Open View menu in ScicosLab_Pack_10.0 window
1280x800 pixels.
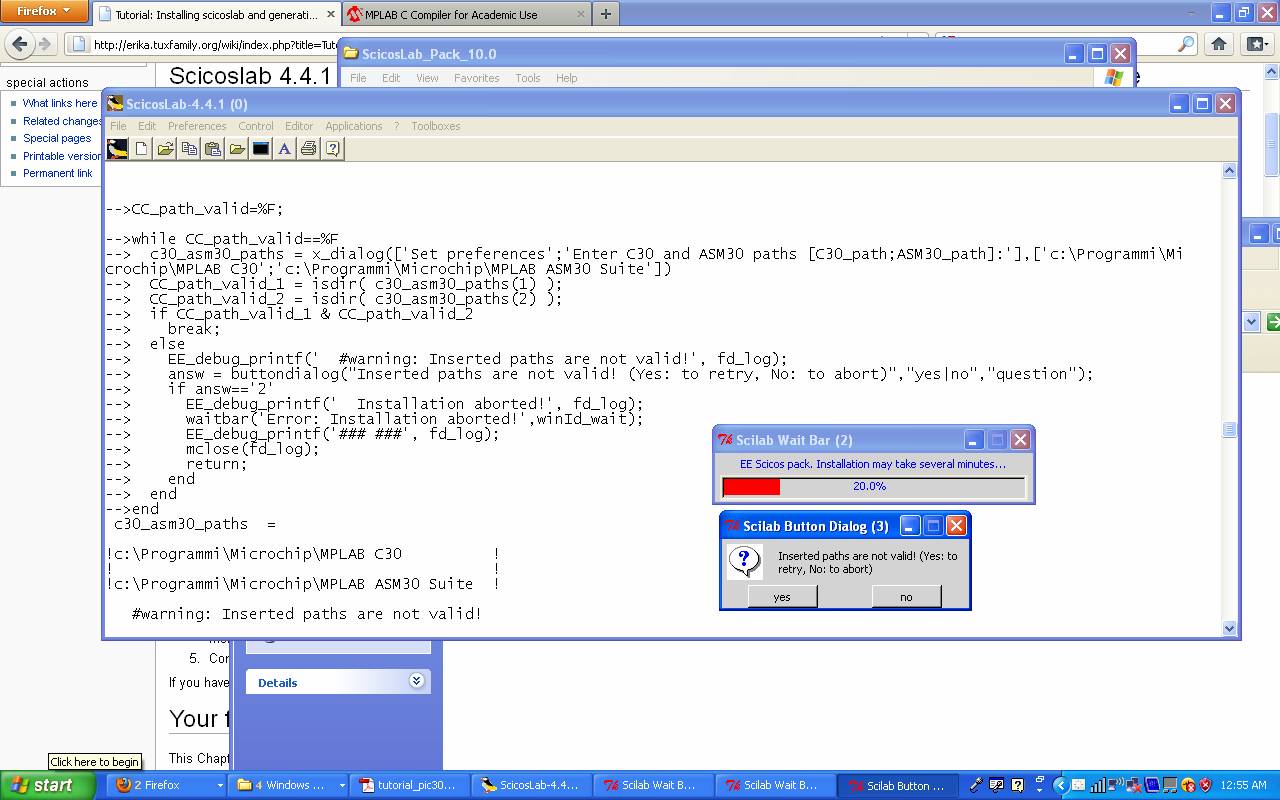tap(427, 78)
